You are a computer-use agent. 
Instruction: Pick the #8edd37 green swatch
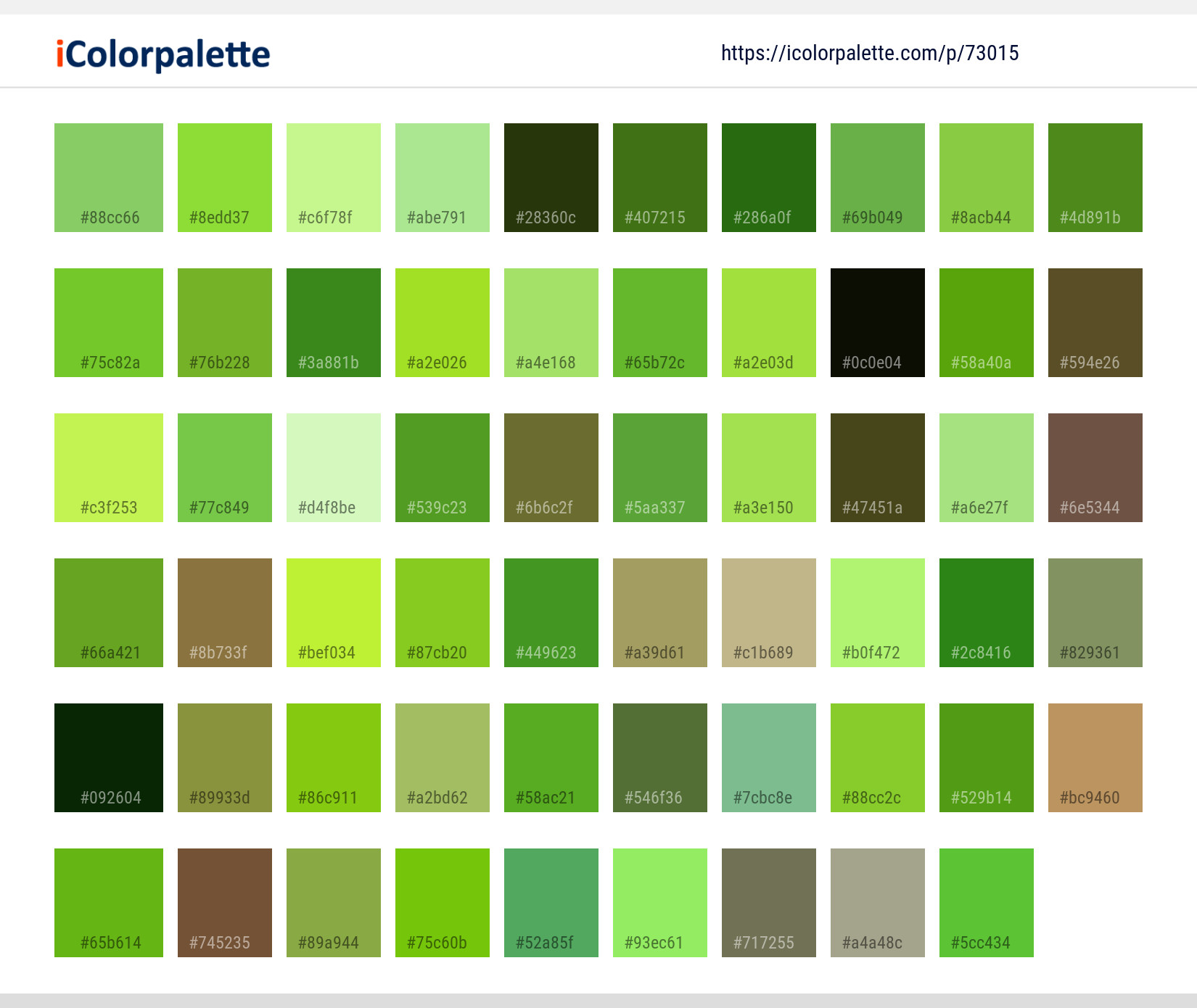pos(225,178)
